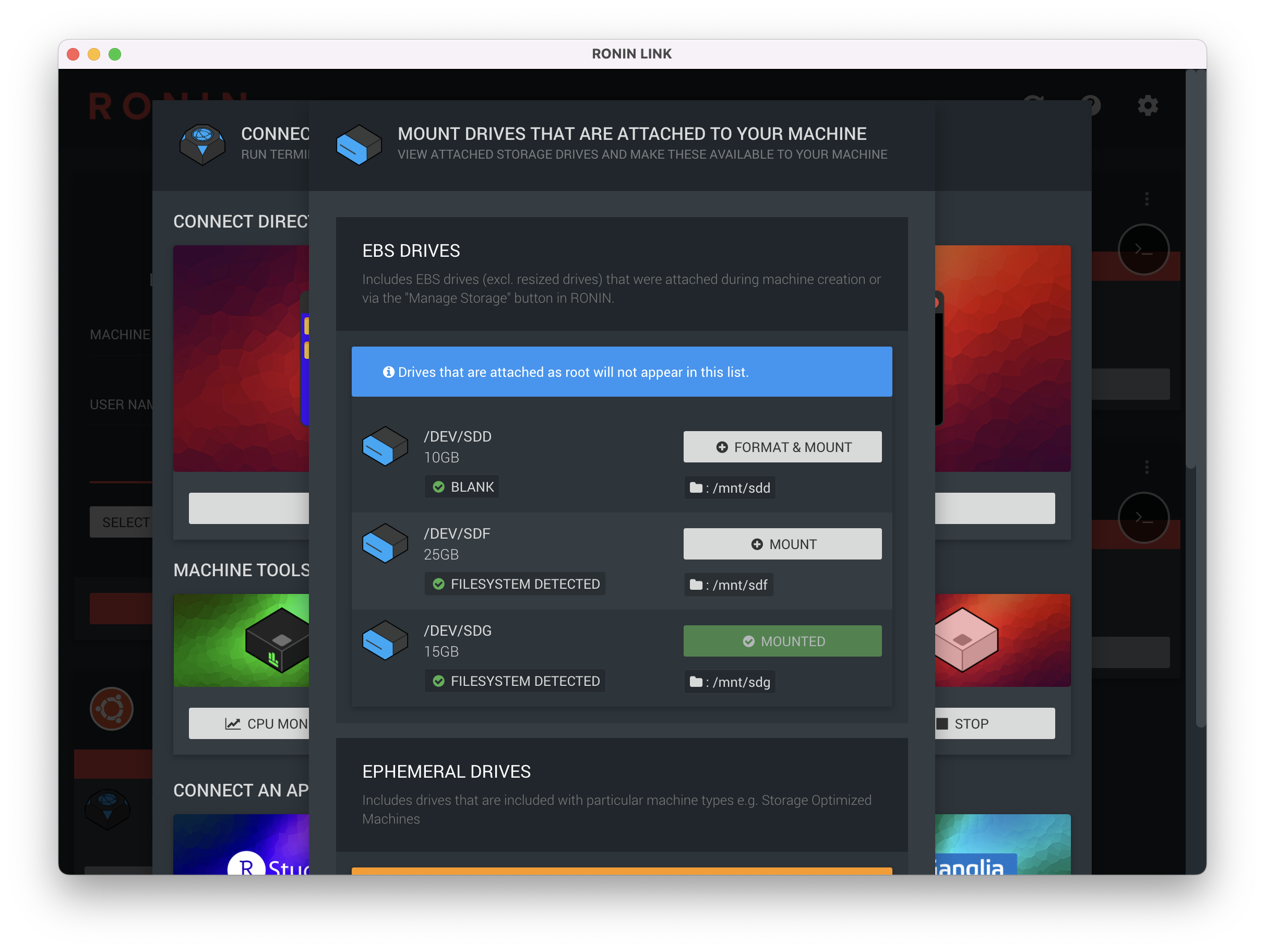The height and width of the screenshot is (952, 1265).
Task: Click the blue drive icon in the Mount Drives header
Action: coord(359,145)
